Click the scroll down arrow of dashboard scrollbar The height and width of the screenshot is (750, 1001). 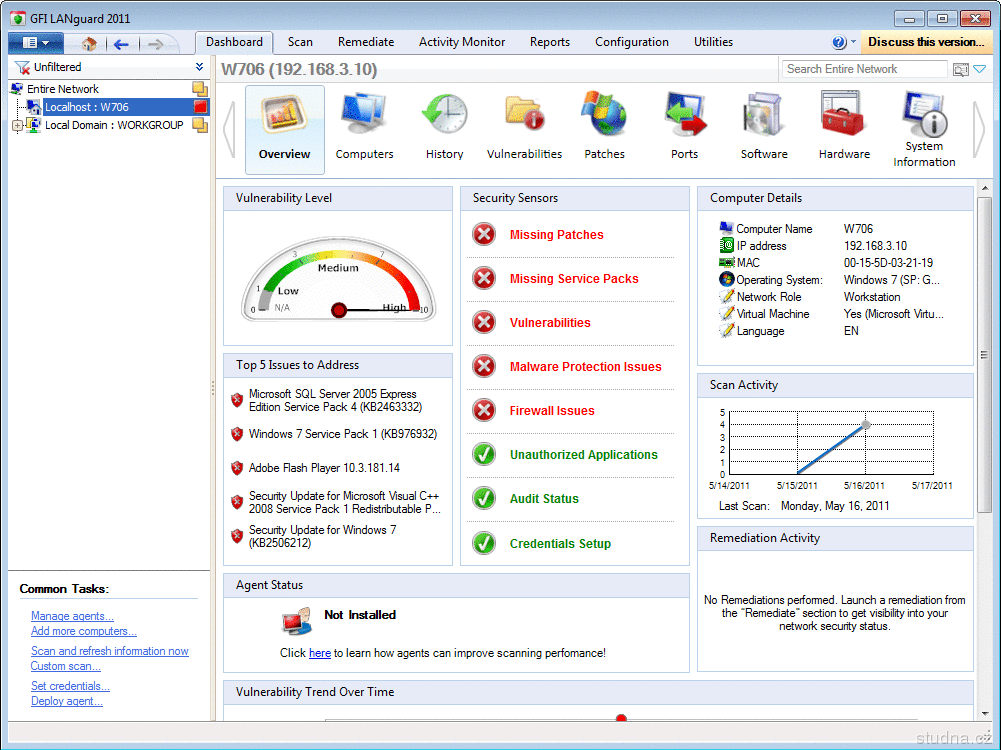click(x=984, y=713)
